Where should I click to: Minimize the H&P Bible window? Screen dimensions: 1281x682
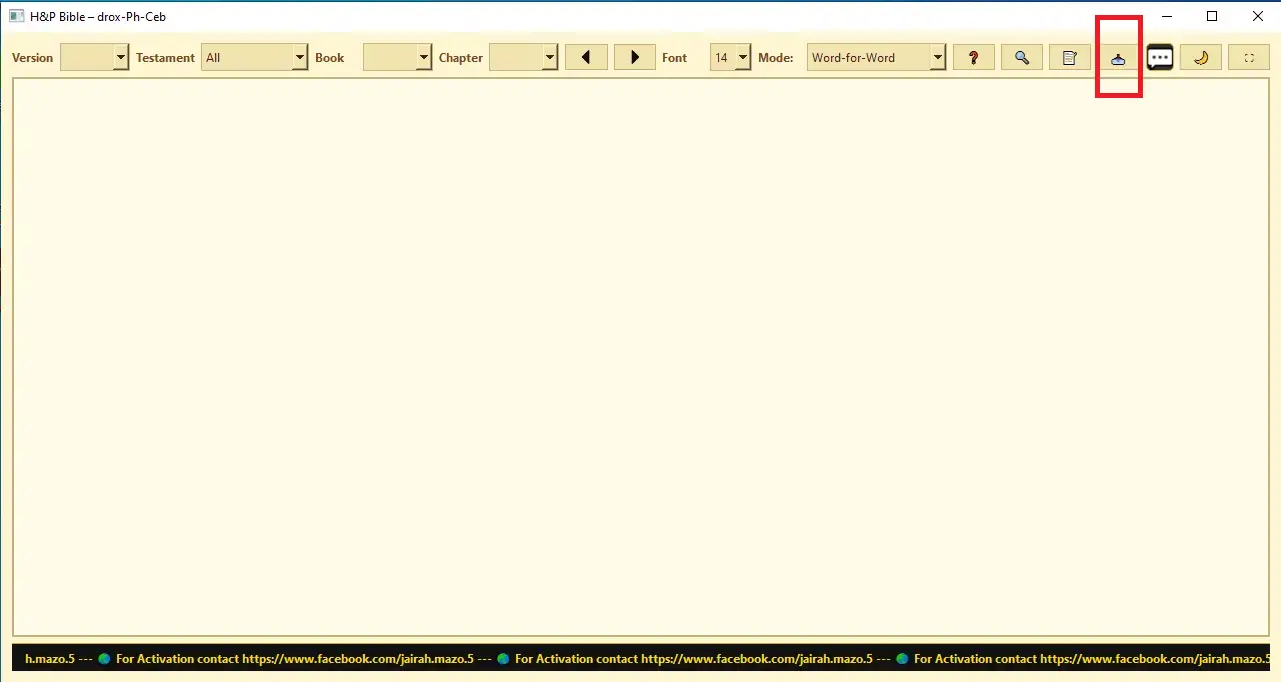1166,16
